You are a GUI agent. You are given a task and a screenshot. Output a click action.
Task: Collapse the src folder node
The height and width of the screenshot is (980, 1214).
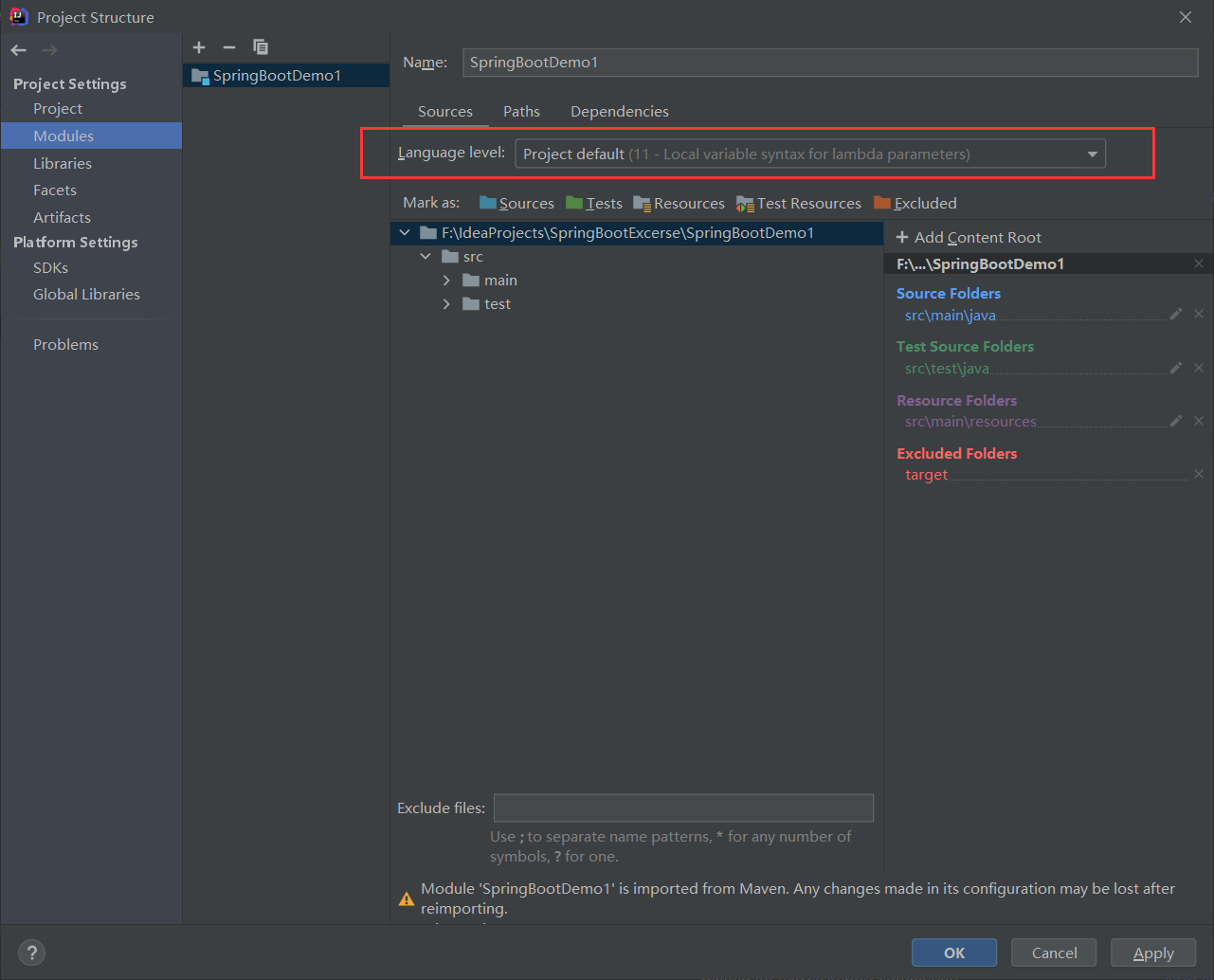(426, 256)
